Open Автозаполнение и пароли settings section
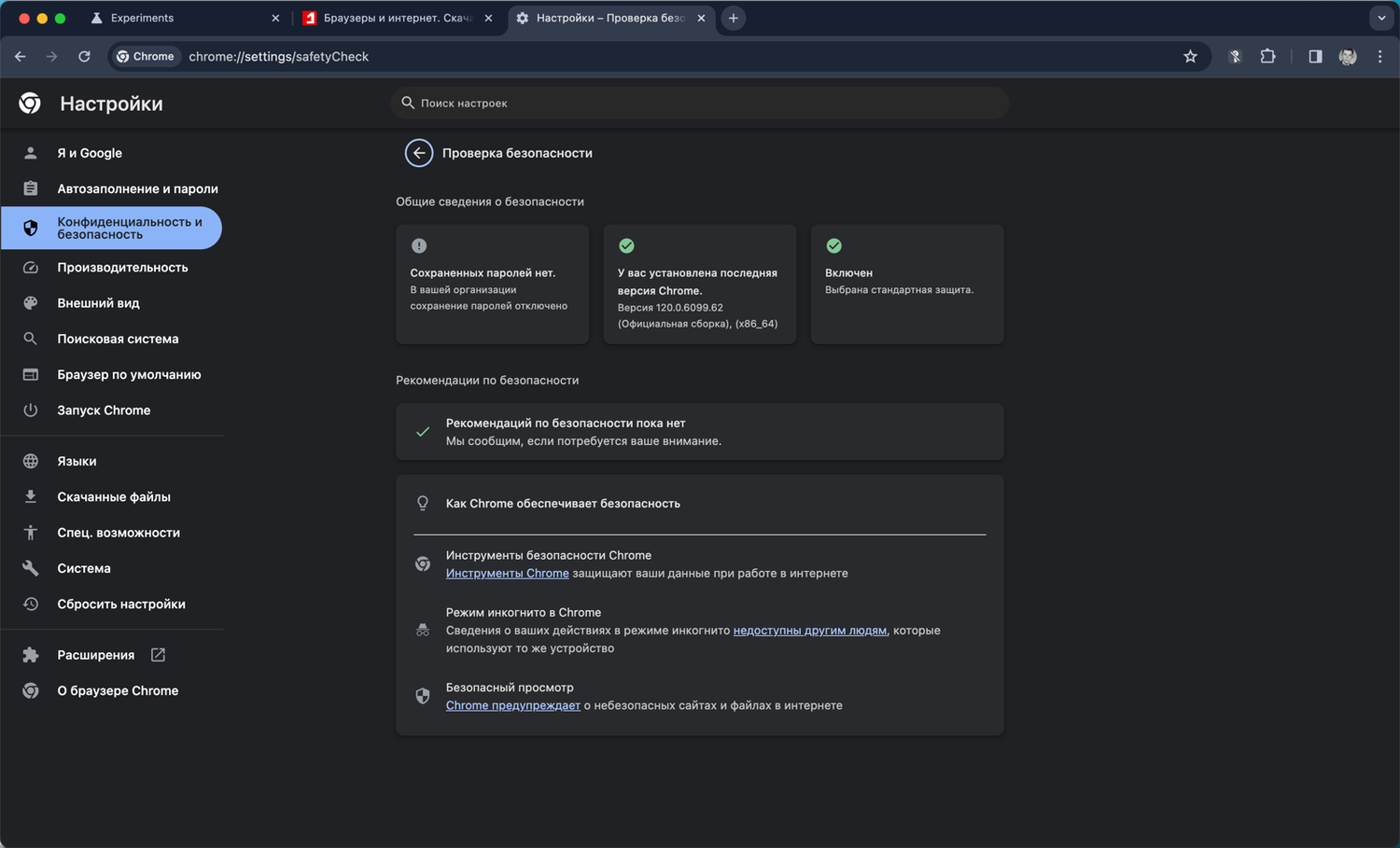 (x=137, y=188)
